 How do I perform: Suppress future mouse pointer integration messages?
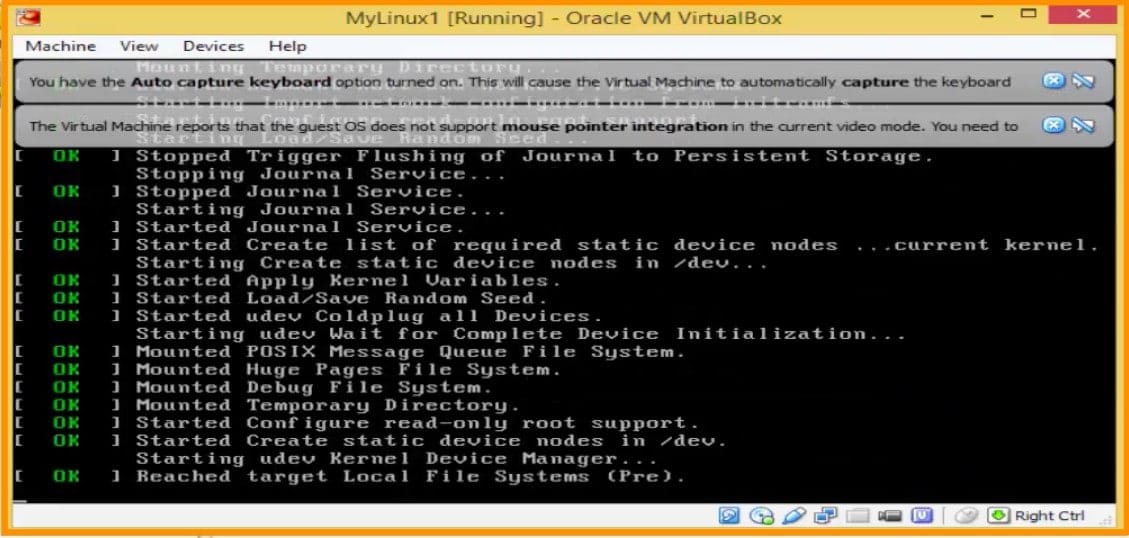[x=1083, y=125]
